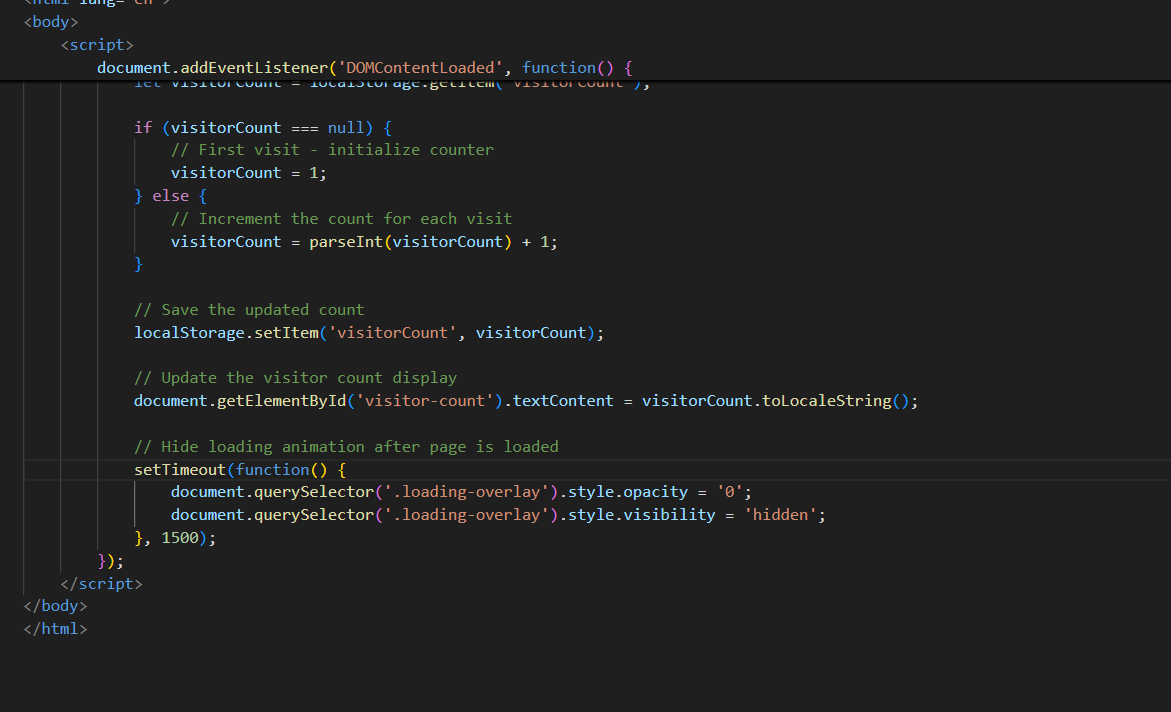The height and width of the screenshot is (712, 1171).
Task: Click the 'parseInt(visitorCount) + 1' line
Action: click(x=364, y=242)
